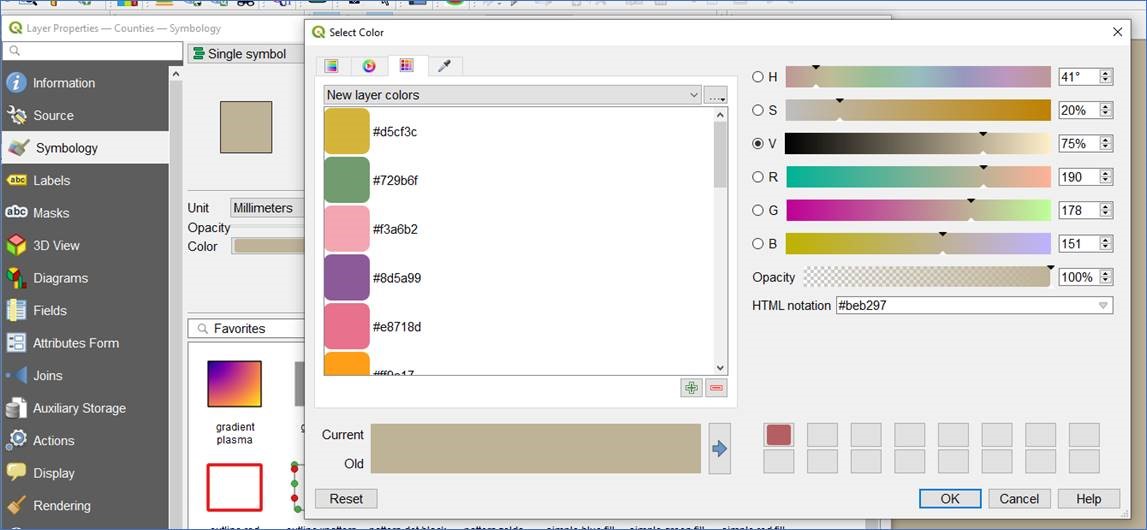Open the HTML notation format dropdown arrow
The width and height of the screenshot is (1147, 530).
pos(1104,306)
